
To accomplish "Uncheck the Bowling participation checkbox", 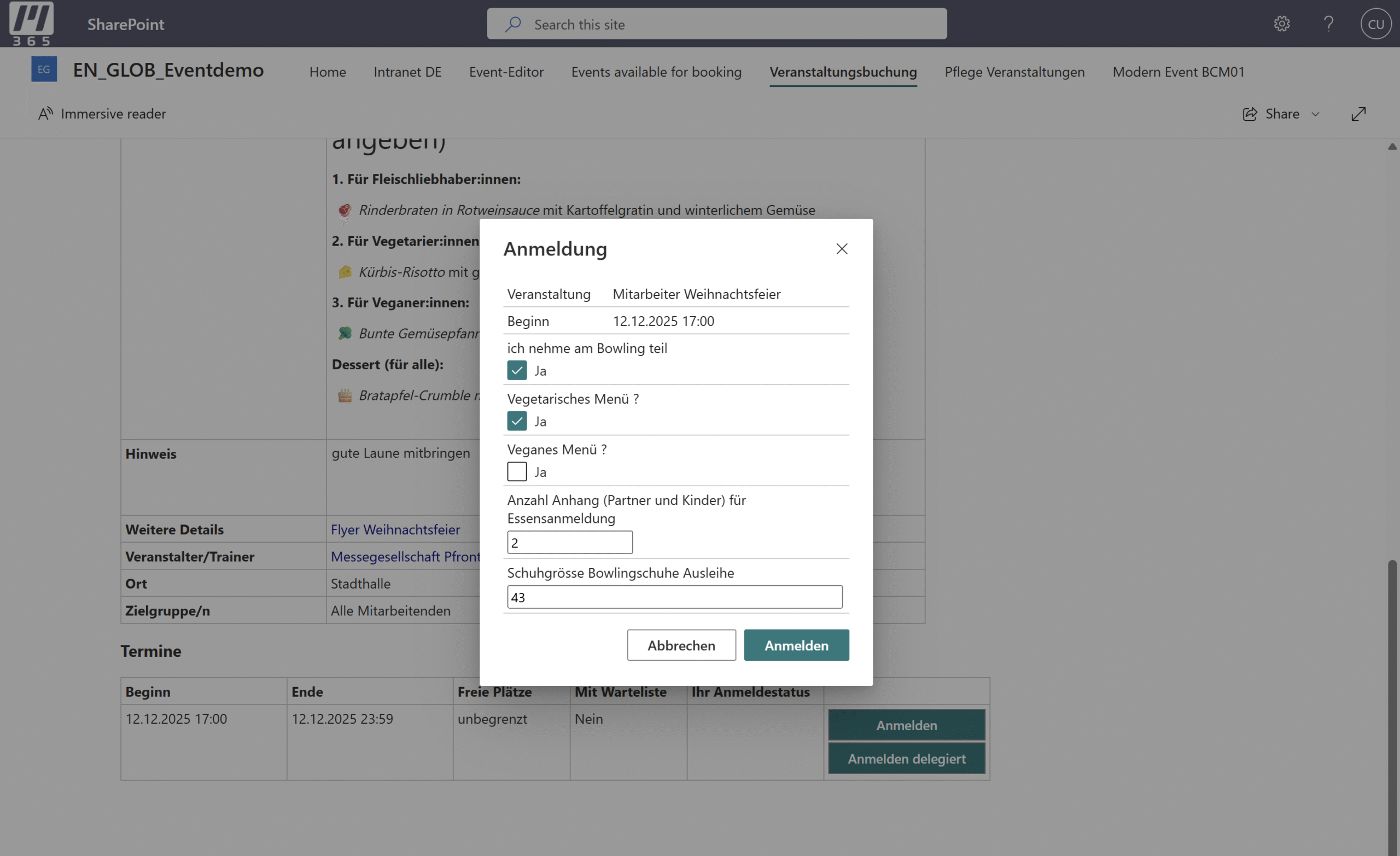I will (x=516, y=371).
